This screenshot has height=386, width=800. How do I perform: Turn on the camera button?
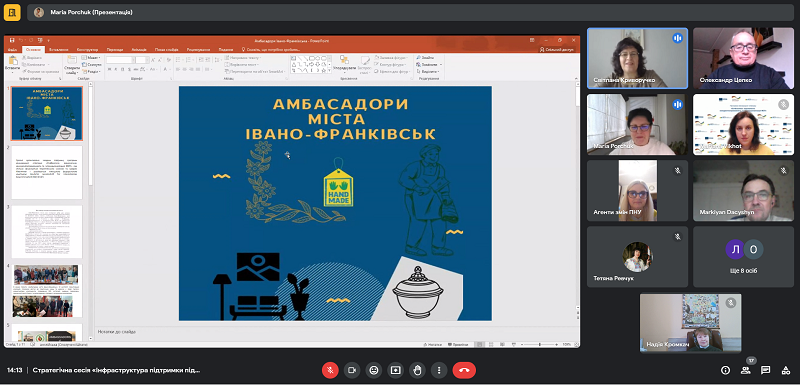coord(352,370)
